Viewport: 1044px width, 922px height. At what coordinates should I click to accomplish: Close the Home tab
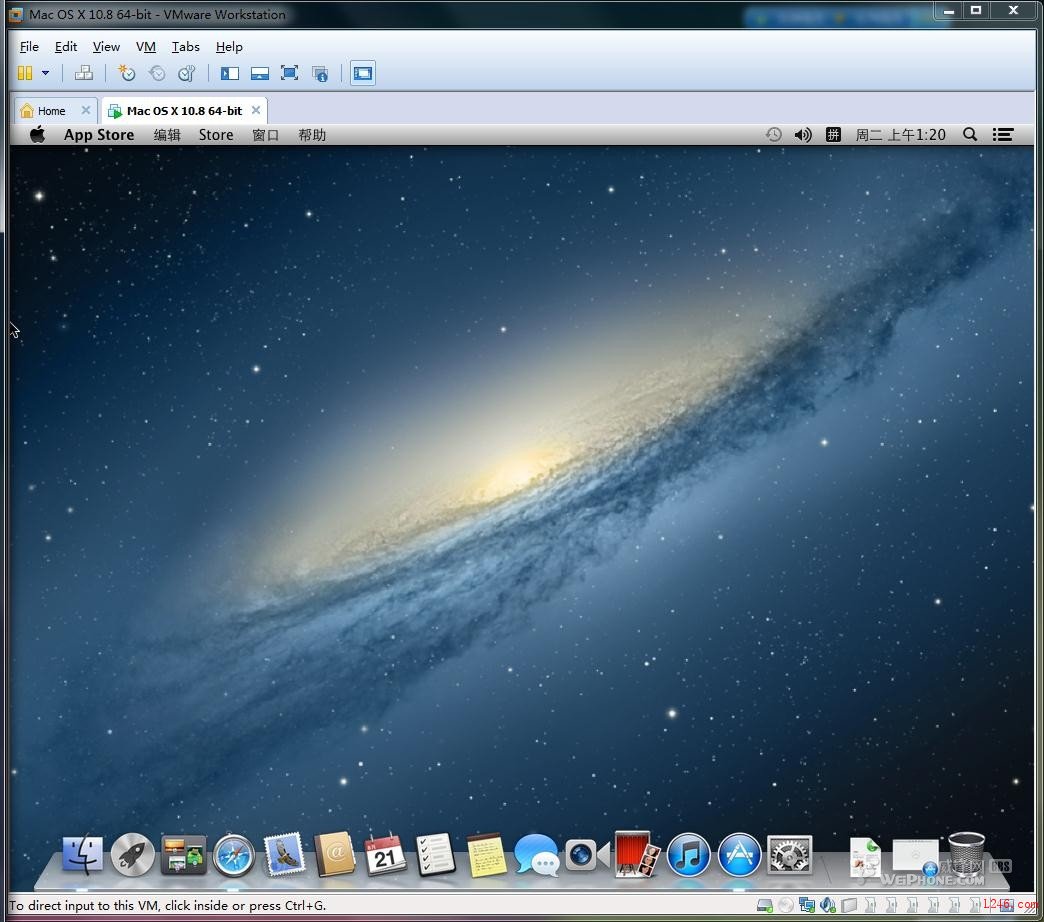(86, 110)
